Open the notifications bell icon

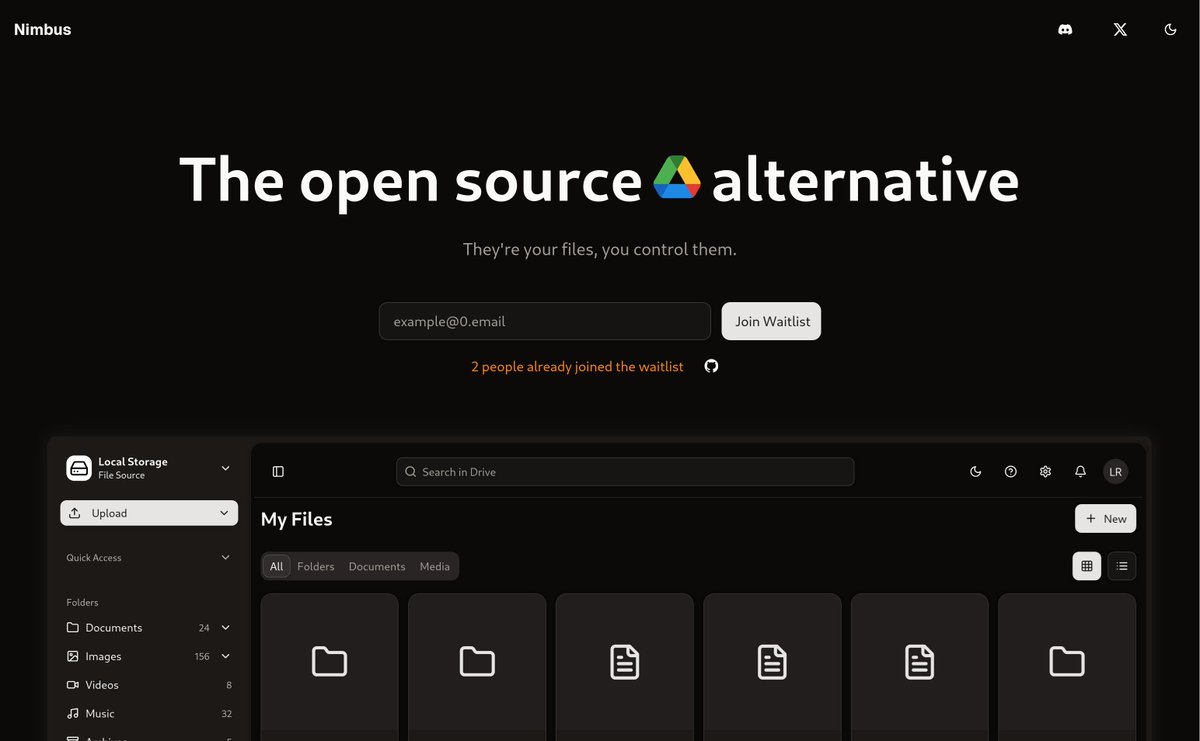click(x=1081, y=472)
